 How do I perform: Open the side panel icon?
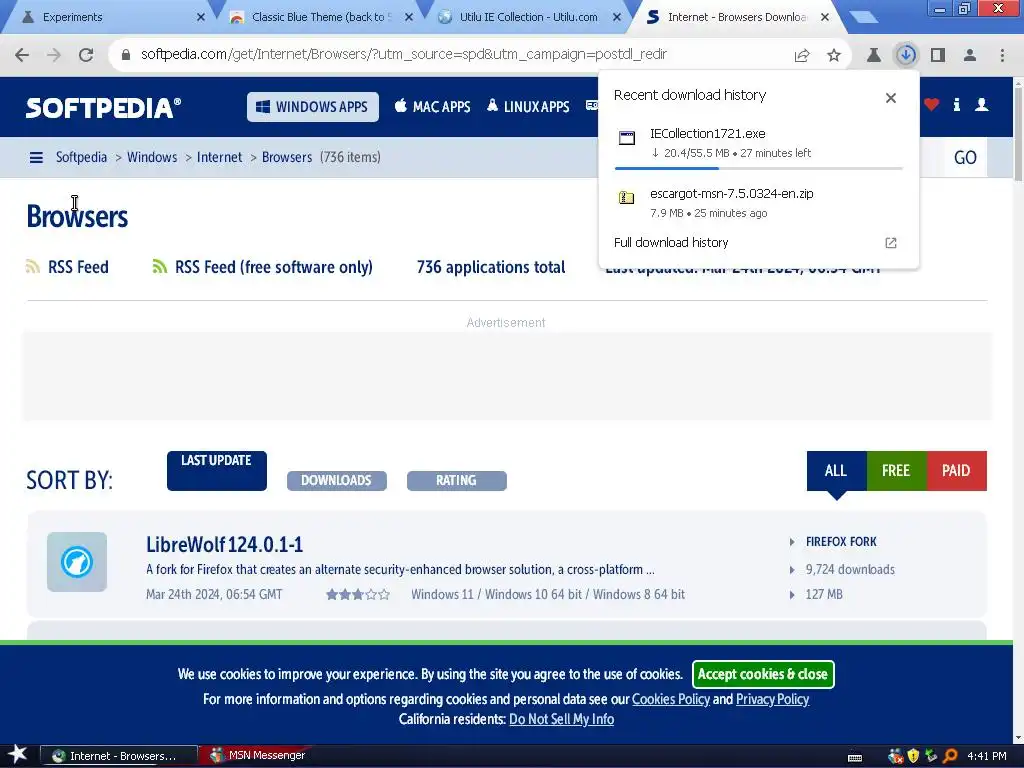938,55
